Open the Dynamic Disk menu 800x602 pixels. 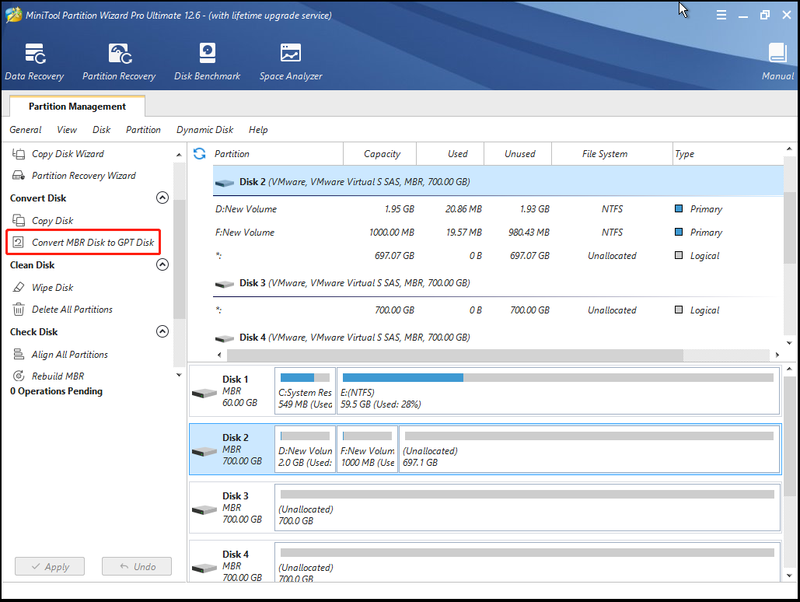(x=205, y=130)
